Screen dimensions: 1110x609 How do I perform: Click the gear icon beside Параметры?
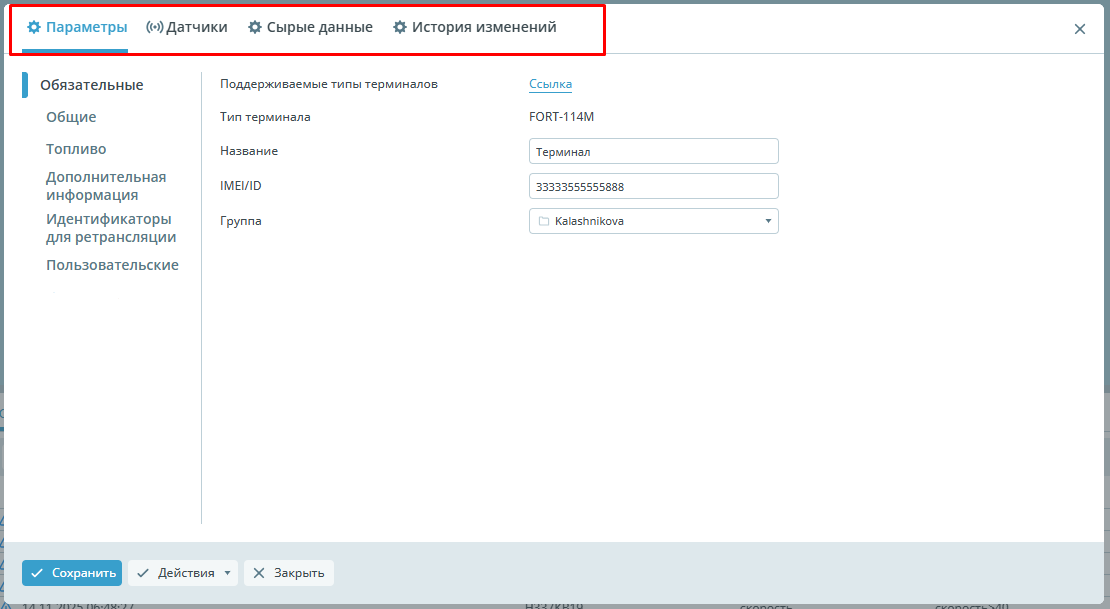34,28
